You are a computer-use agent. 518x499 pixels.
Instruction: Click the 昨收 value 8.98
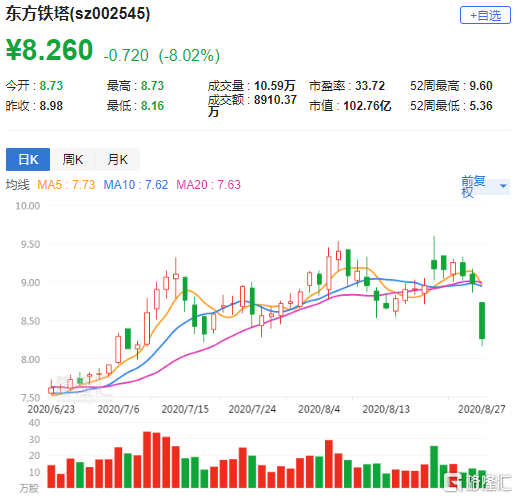(x=51, y=106)
